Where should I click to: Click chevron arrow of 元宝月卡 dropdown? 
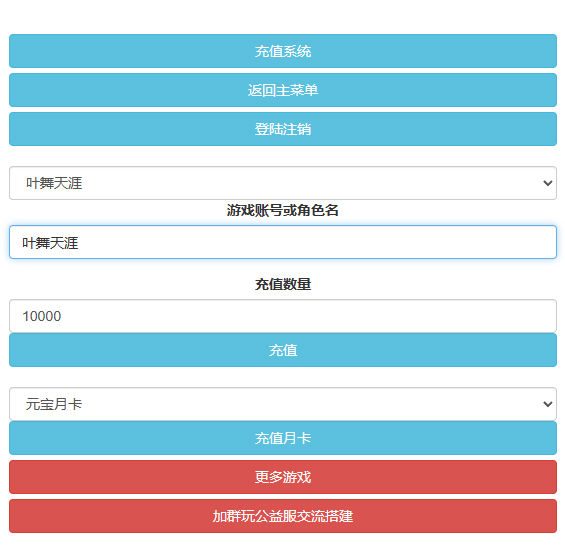548,404
